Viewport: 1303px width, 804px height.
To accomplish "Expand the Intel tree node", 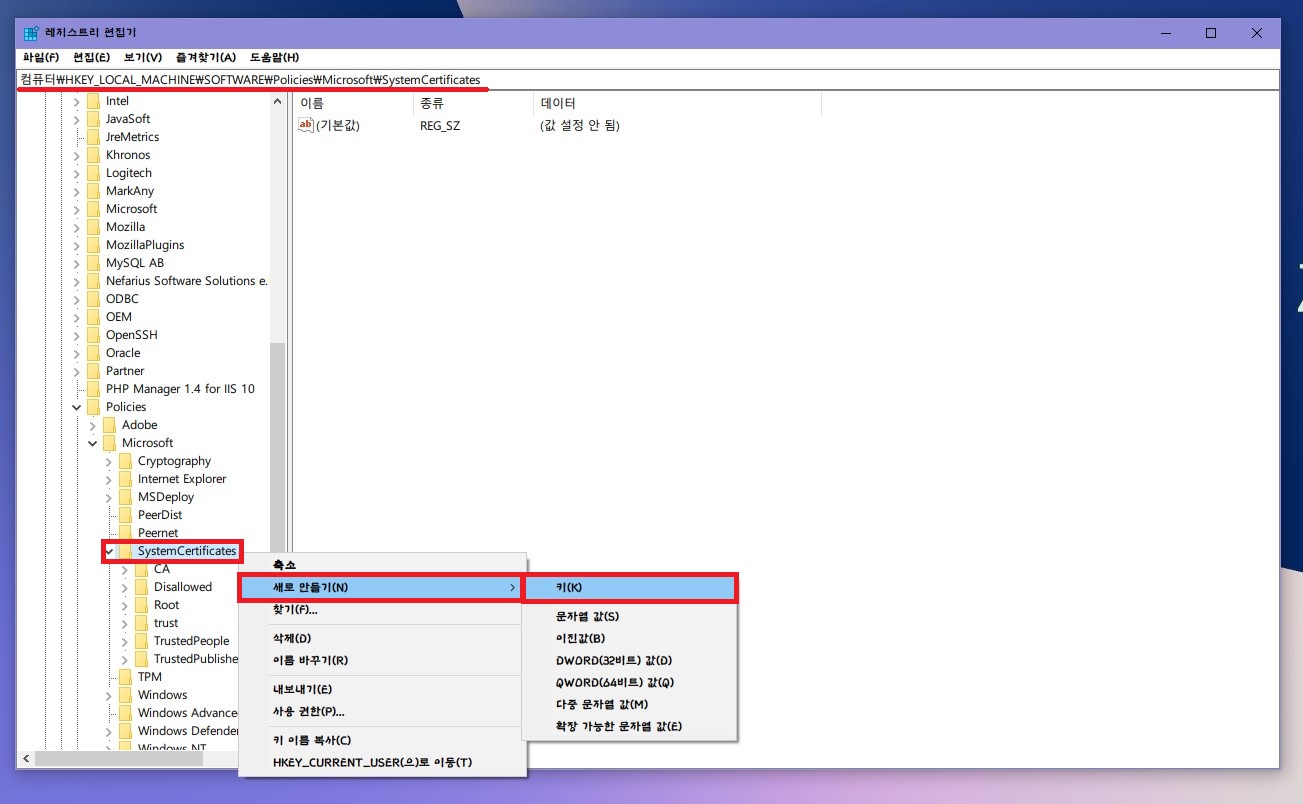I will [x=77, y=101].
